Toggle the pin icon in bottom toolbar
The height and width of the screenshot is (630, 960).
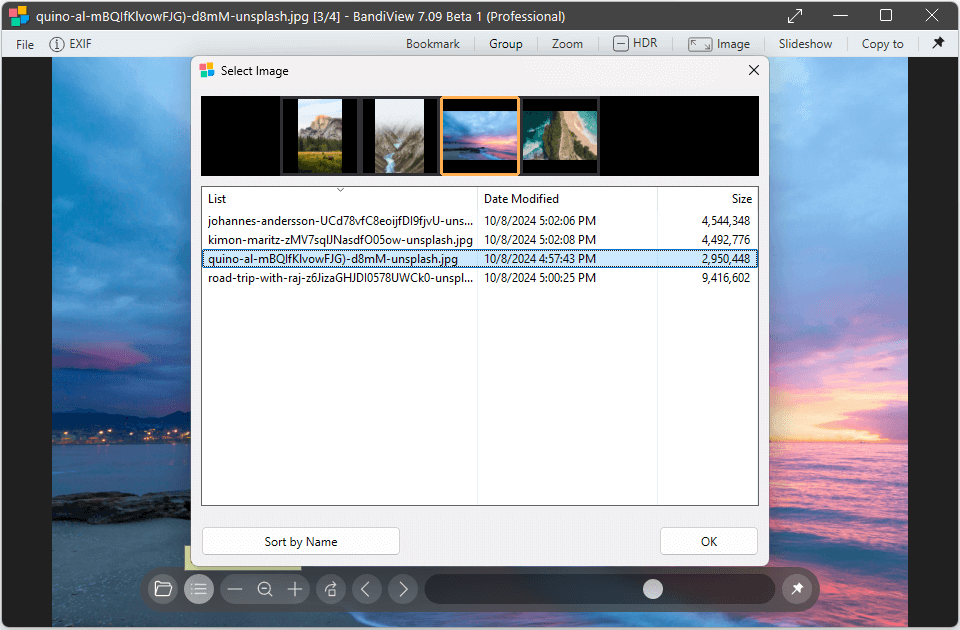point(797,589)
